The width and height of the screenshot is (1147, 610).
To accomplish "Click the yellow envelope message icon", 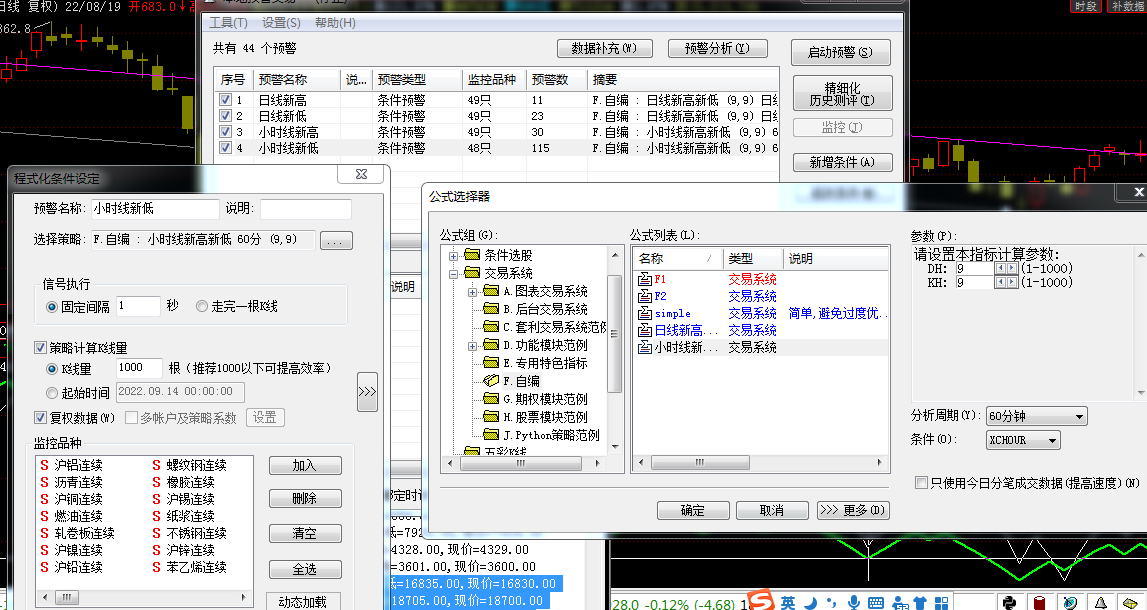I will click(x=1131, y=604).
